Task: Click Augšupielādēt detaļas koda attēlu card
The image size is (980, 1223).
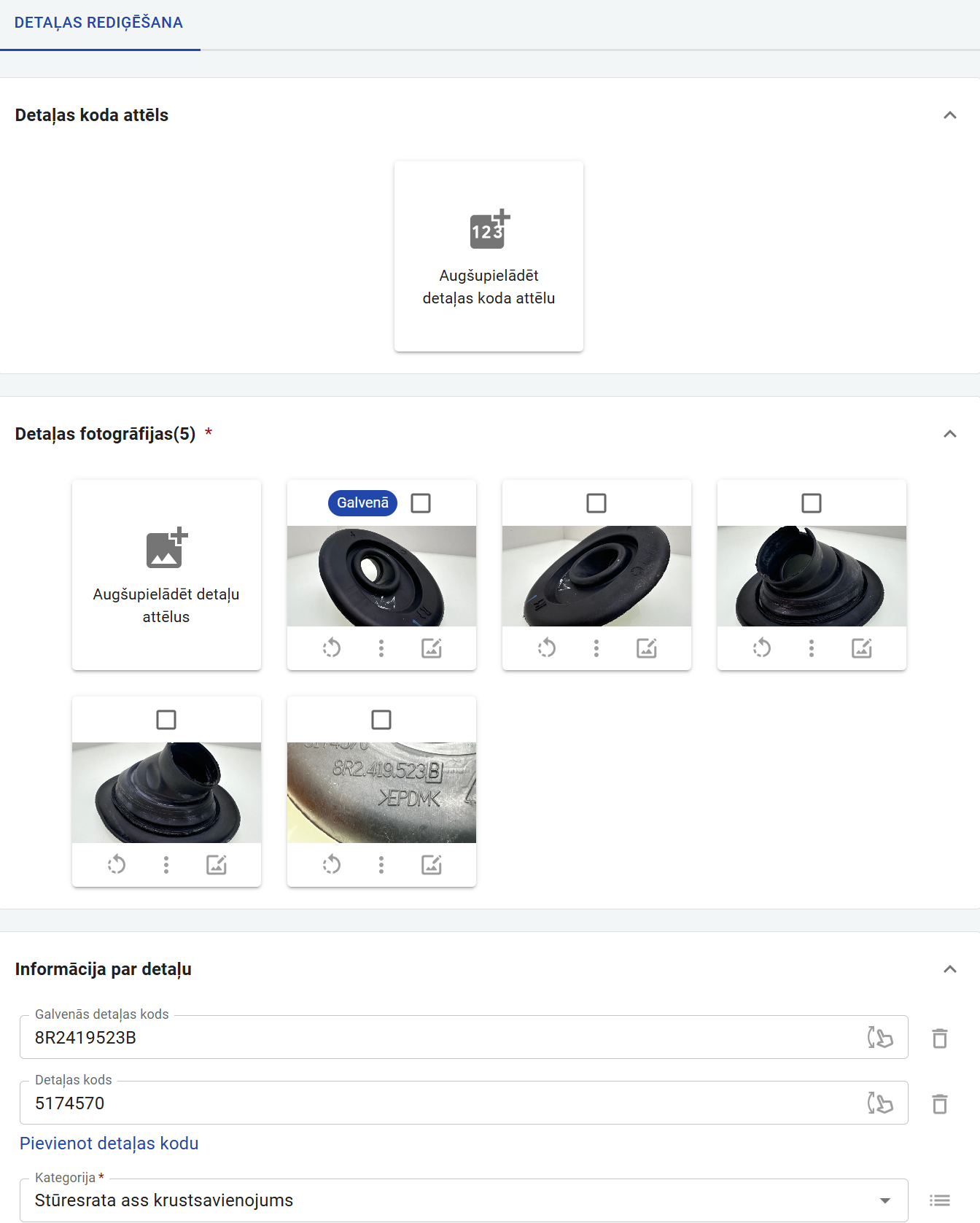Action: click(489, 256)
